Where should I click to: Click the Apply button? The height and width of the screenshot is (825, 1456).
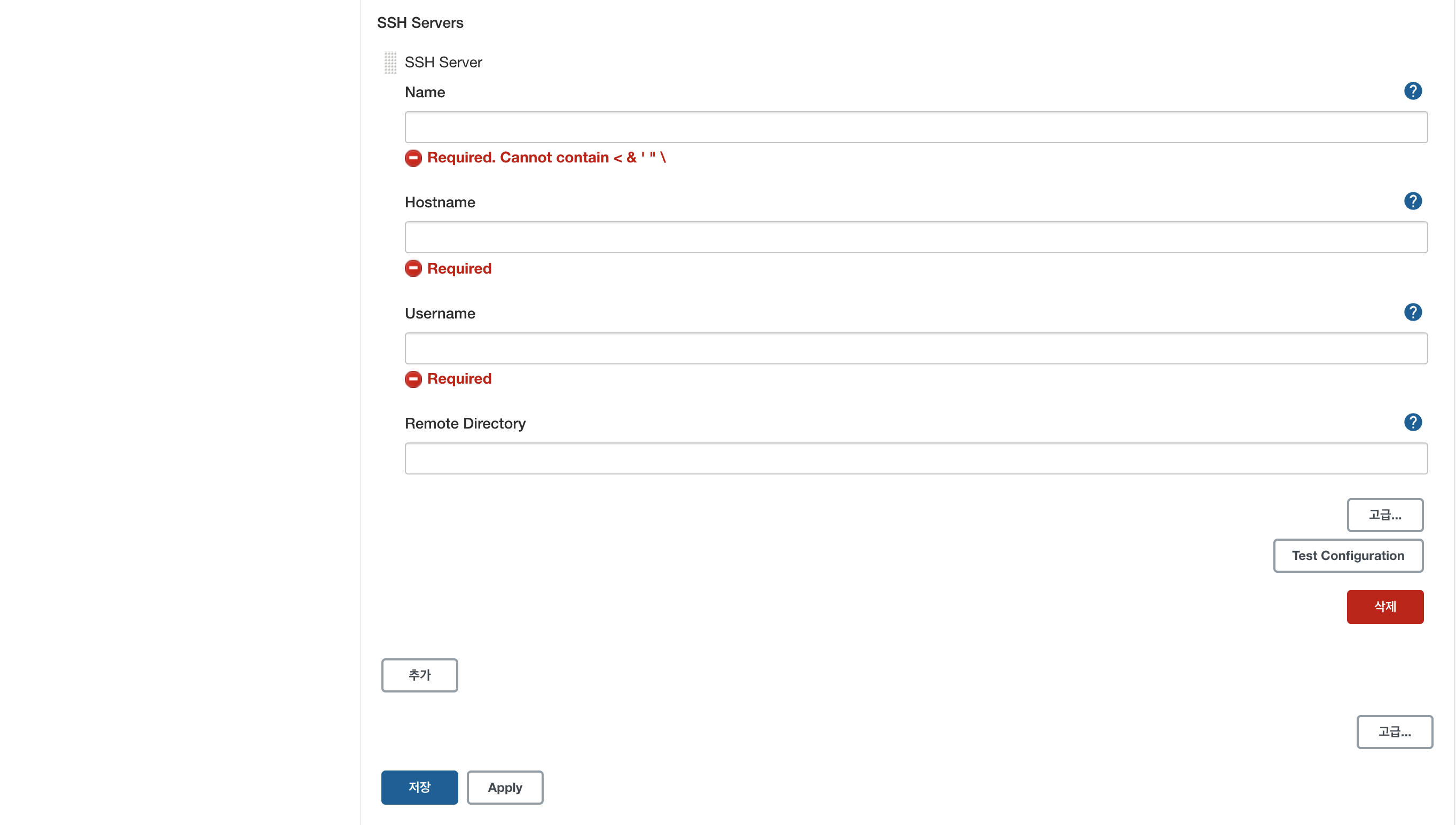(505, 788)
